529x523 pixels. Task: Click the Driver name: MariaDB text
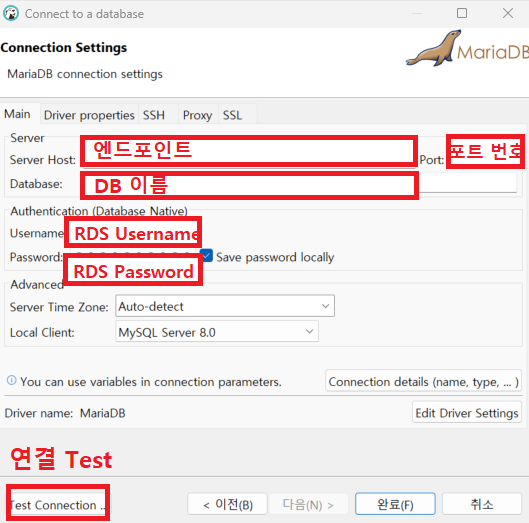pyautogui.click(x=65, y=413)
